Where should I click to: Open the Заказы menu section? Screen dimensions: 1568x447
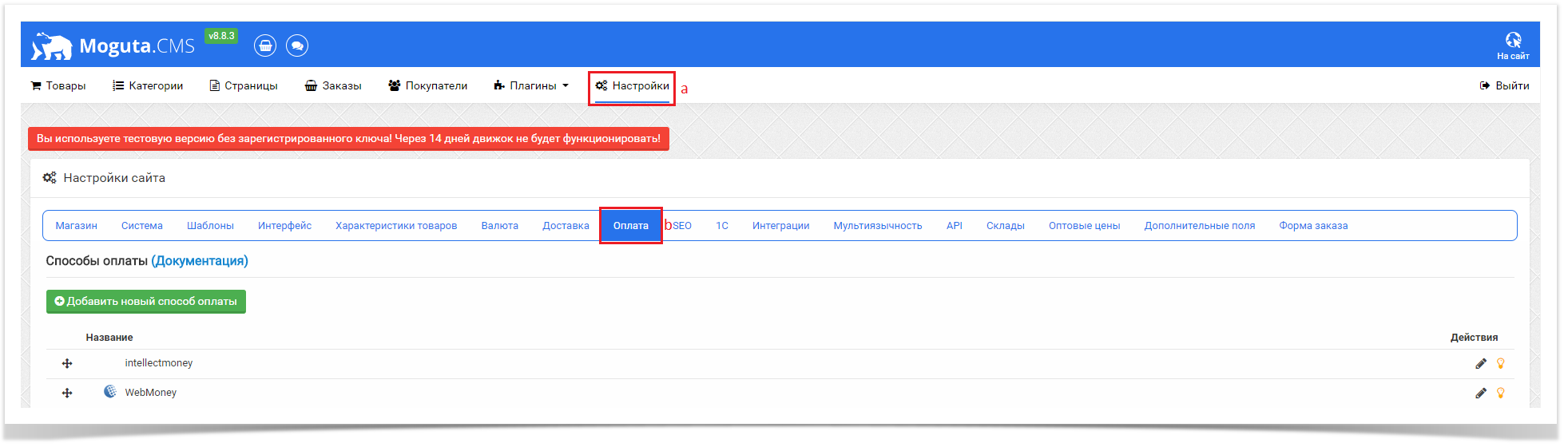(333, 86)
